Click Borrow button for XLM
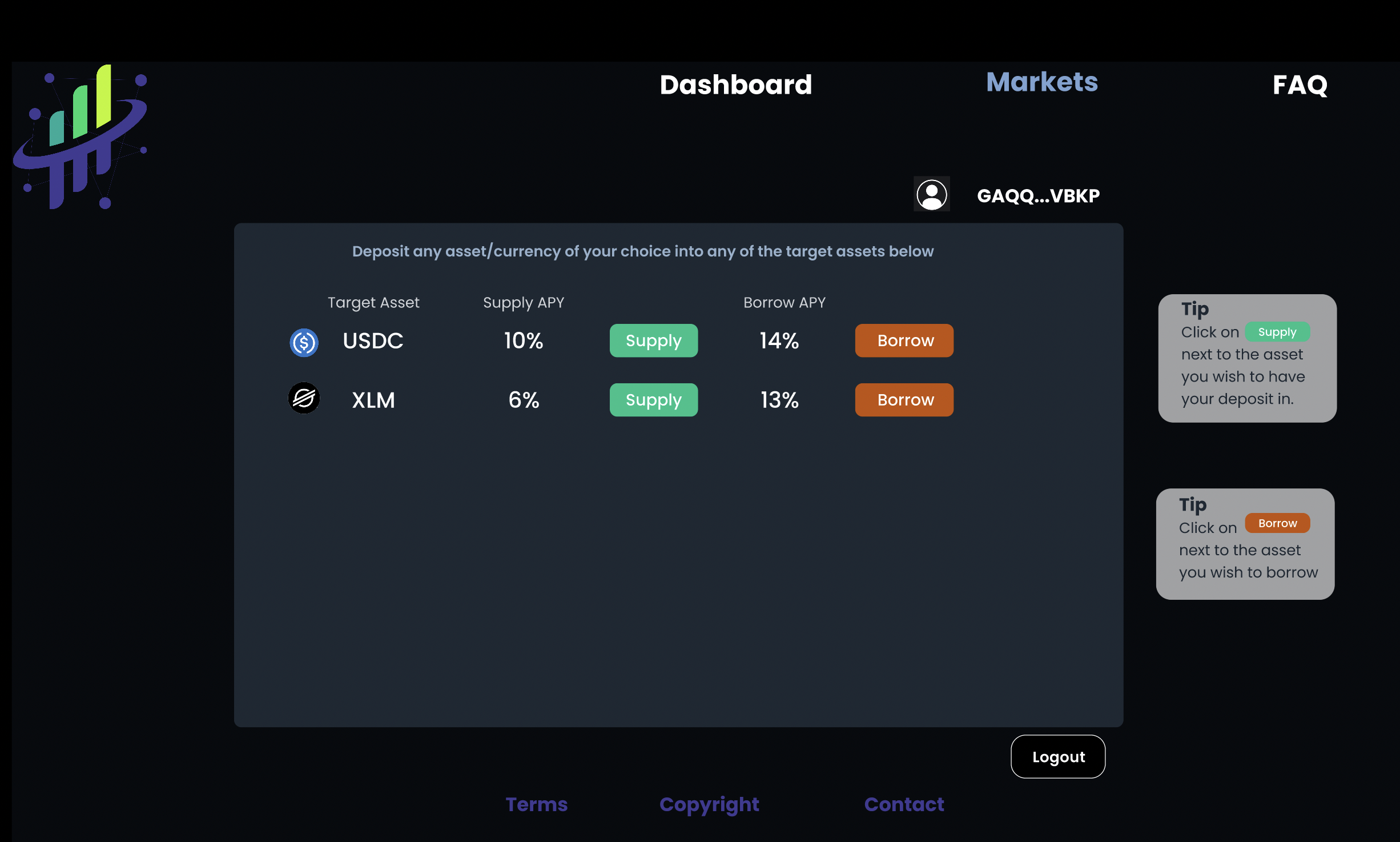This screenshot has width=1400, height=842. point(904,400)
